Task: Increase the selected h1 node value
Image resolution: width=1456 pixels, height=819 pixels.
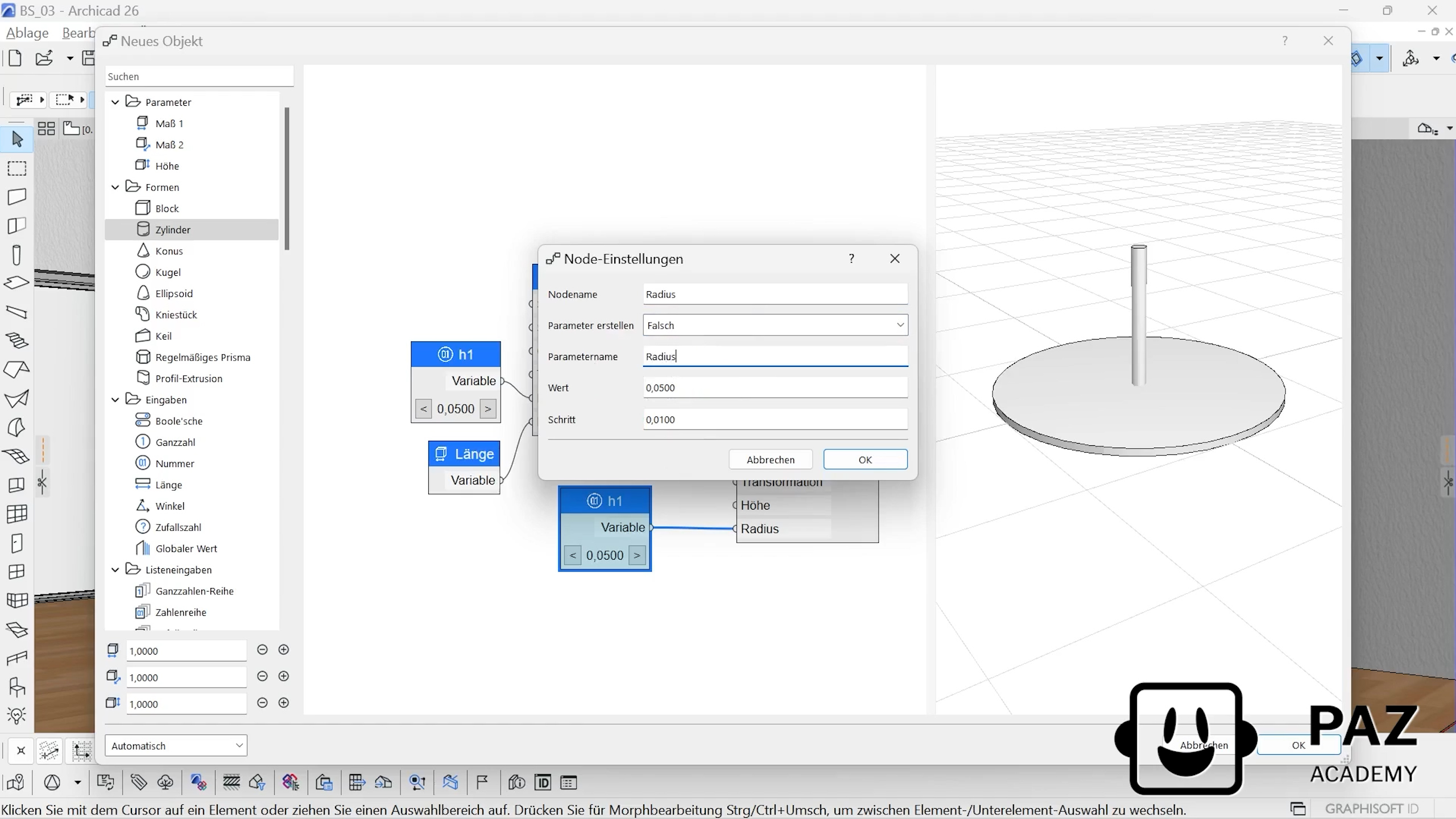Action: tap(637, 555)
